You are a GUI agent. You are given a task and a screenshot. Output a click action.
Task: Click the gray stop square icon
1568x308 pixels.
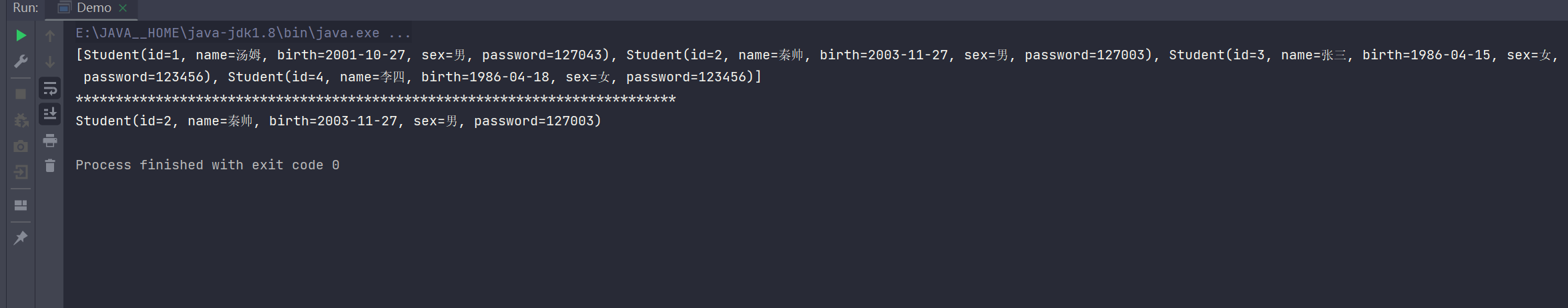pos(21,94)
